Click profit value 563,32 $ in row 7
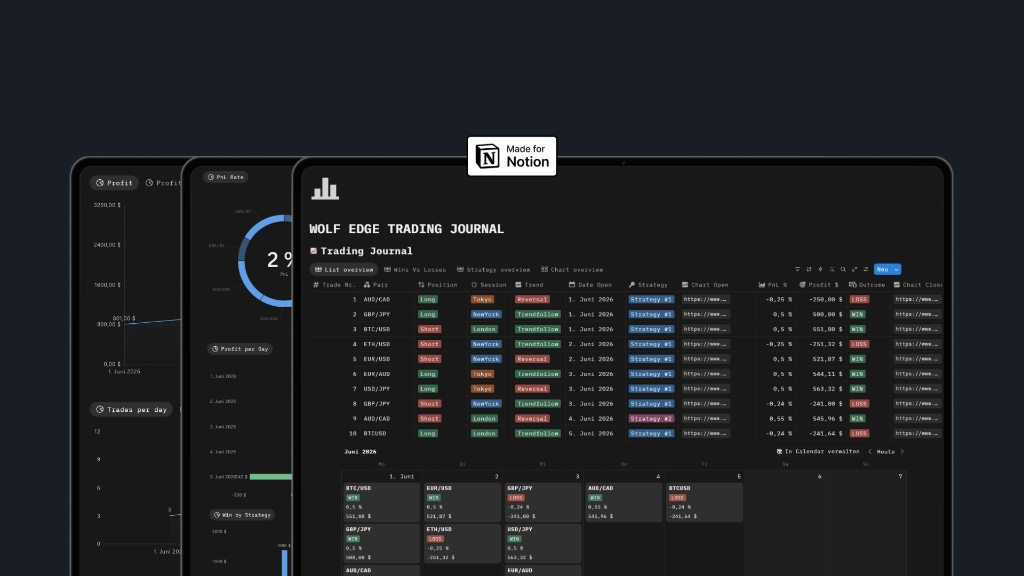This screenshot has height=576, width=1024. [825, 389]
